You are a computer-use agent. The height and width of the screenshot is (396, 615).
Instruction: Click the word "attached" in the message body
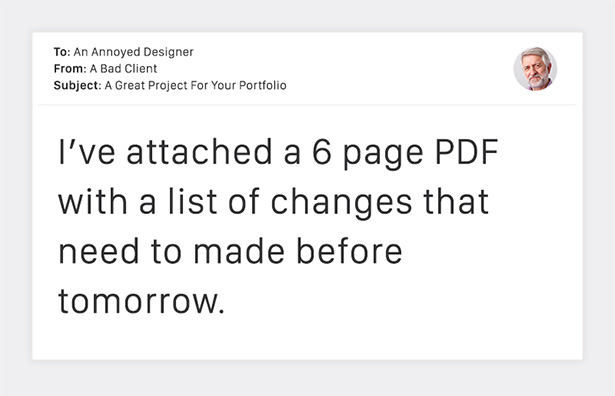199,152
